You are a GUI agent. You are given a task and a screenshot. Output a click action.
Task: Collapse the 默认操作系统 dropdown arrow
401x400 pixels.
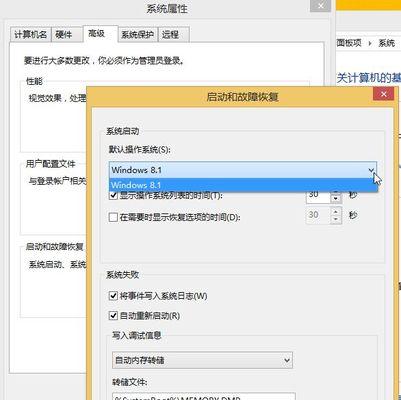tap(371, 170)
